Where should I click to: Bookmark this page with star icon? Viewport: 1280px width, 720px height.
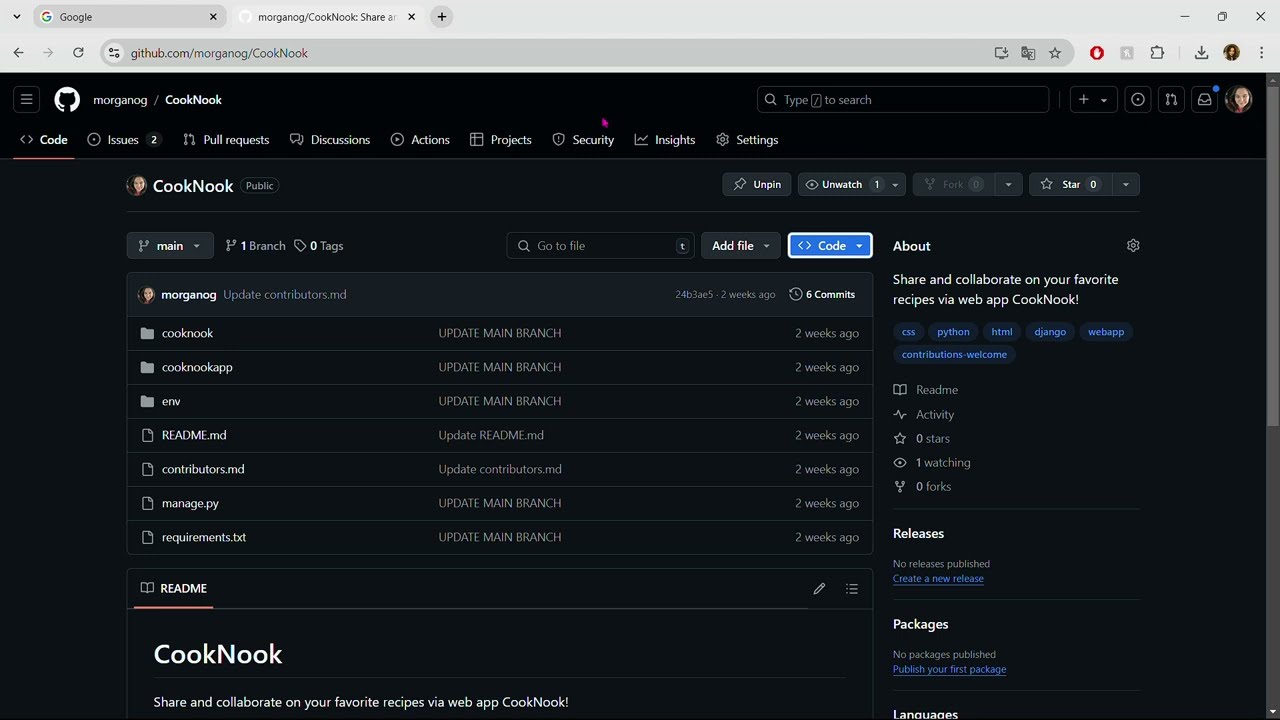[x=1055, y=53]
